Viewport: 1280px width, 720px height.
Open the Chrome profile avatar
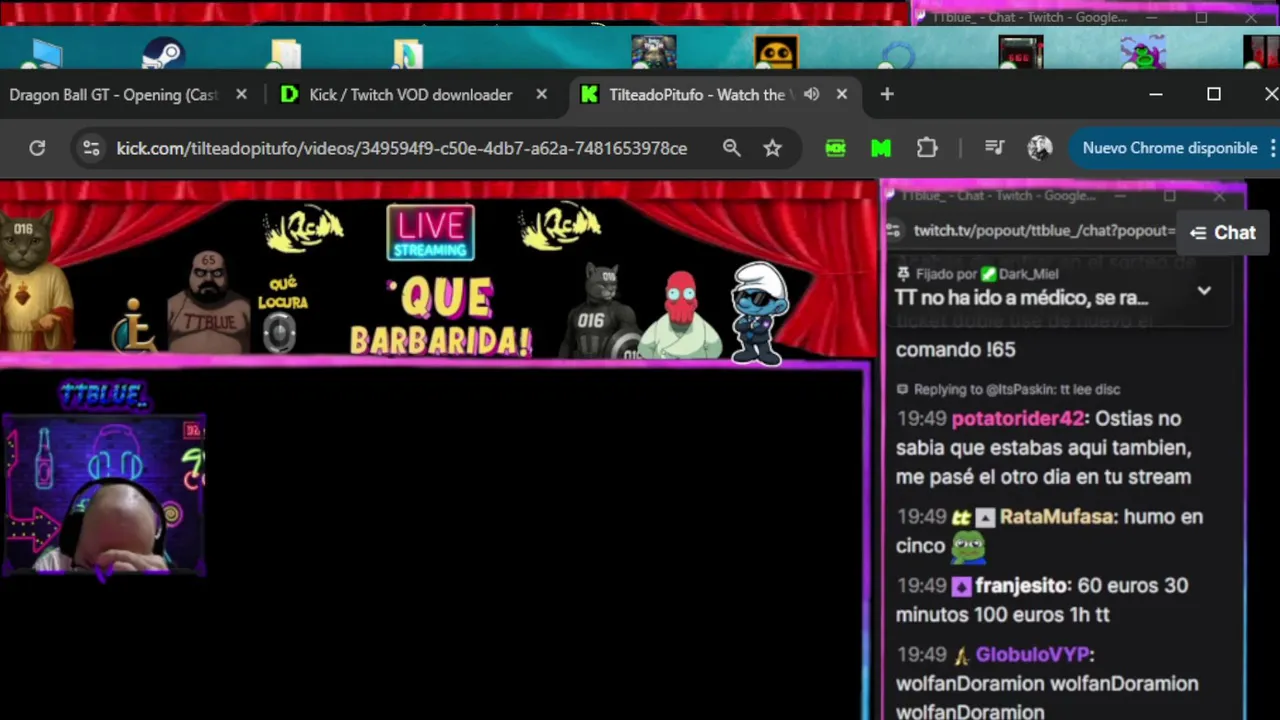pos(1040,148)
